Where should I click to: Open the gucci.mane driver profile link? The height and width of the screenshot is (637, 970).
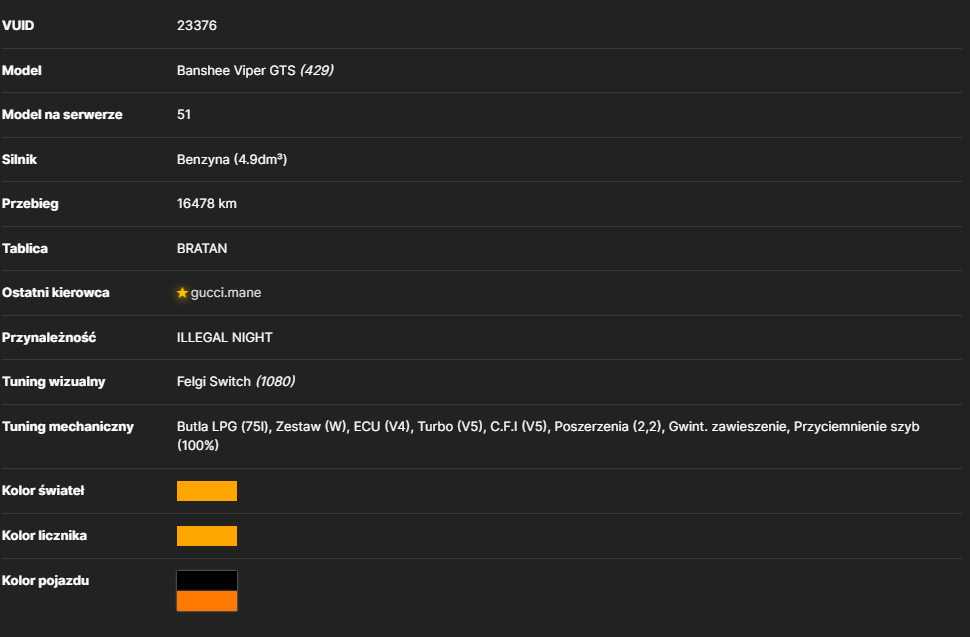(226, 293)
